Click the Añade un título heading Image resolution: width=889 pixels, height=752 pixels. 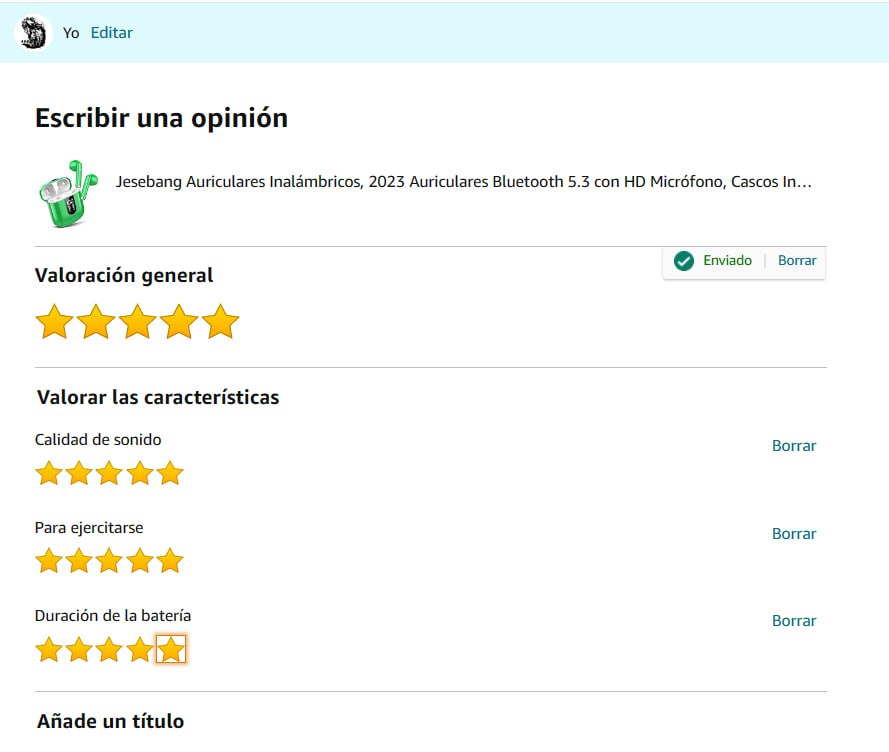111,721
